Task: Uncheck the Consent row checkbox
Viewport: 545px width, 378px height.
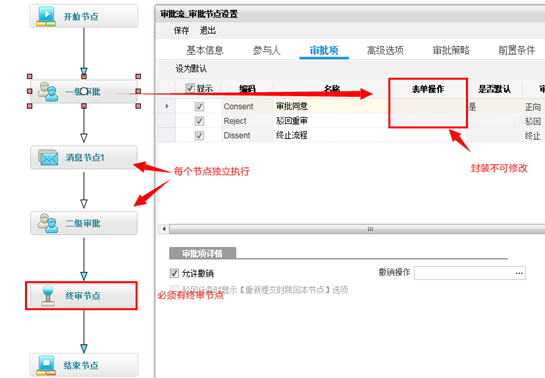Action: click(199, 106)
